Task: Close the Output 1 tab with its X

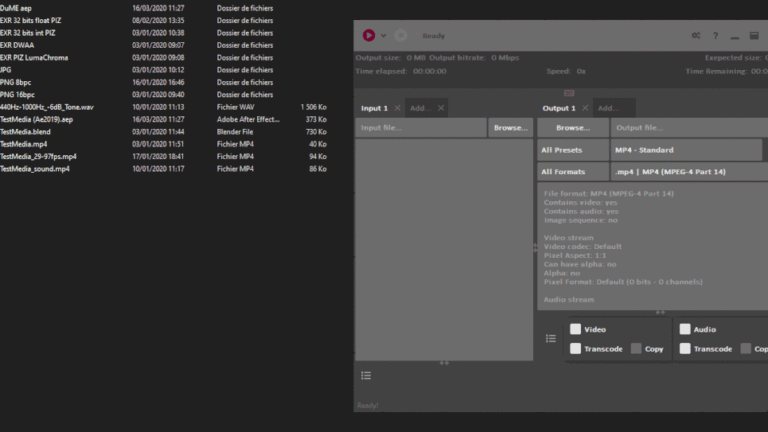Action: coord(586,108)
